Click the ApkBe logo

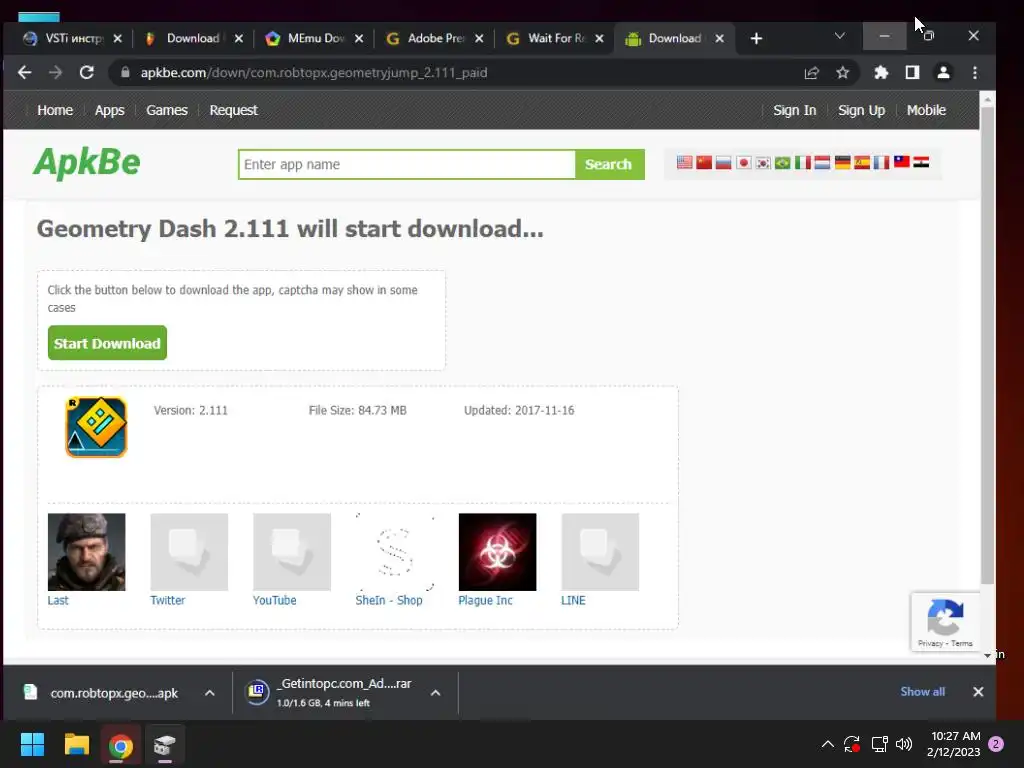(86, 163)
